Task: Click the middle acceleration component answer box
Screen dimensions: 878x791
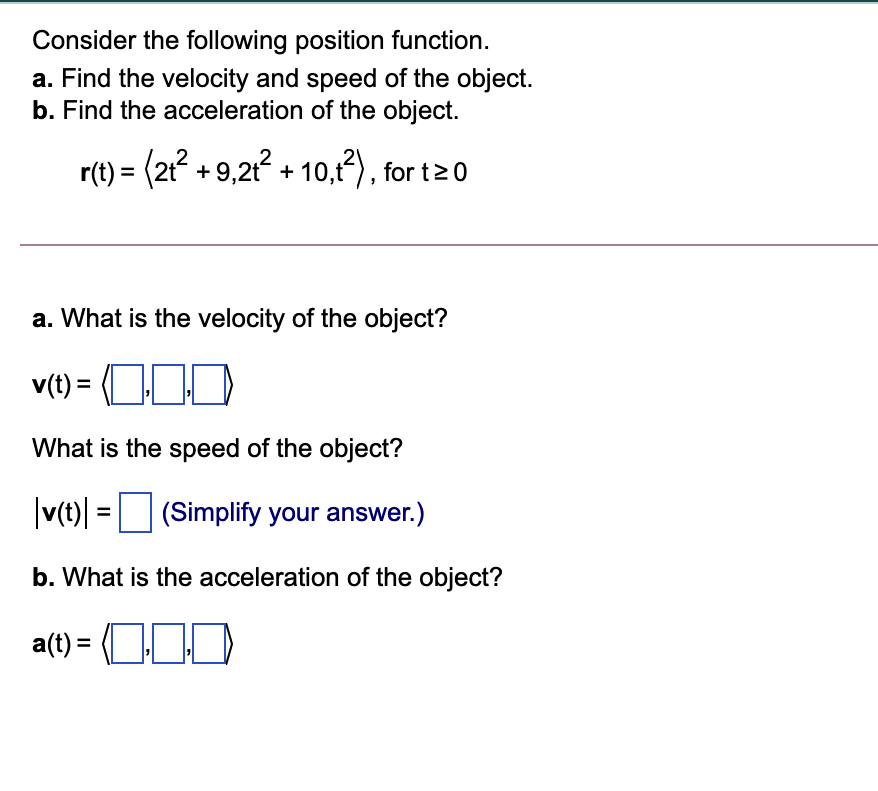Action: tap(168, 645)
